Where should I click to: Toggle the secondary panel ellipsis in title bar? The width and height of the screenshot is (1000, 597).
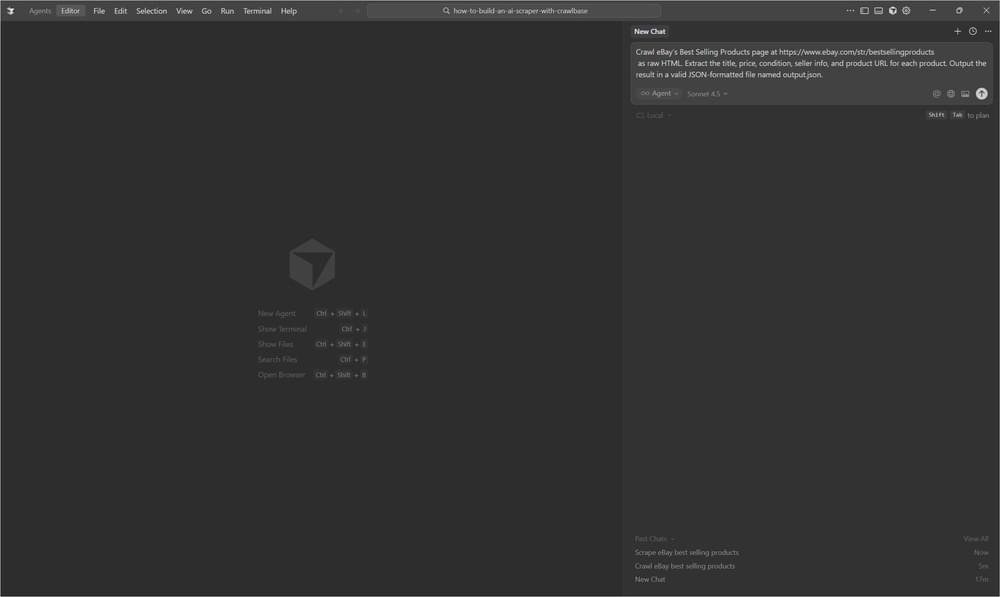pyautogui.click(x=849, y=10)
